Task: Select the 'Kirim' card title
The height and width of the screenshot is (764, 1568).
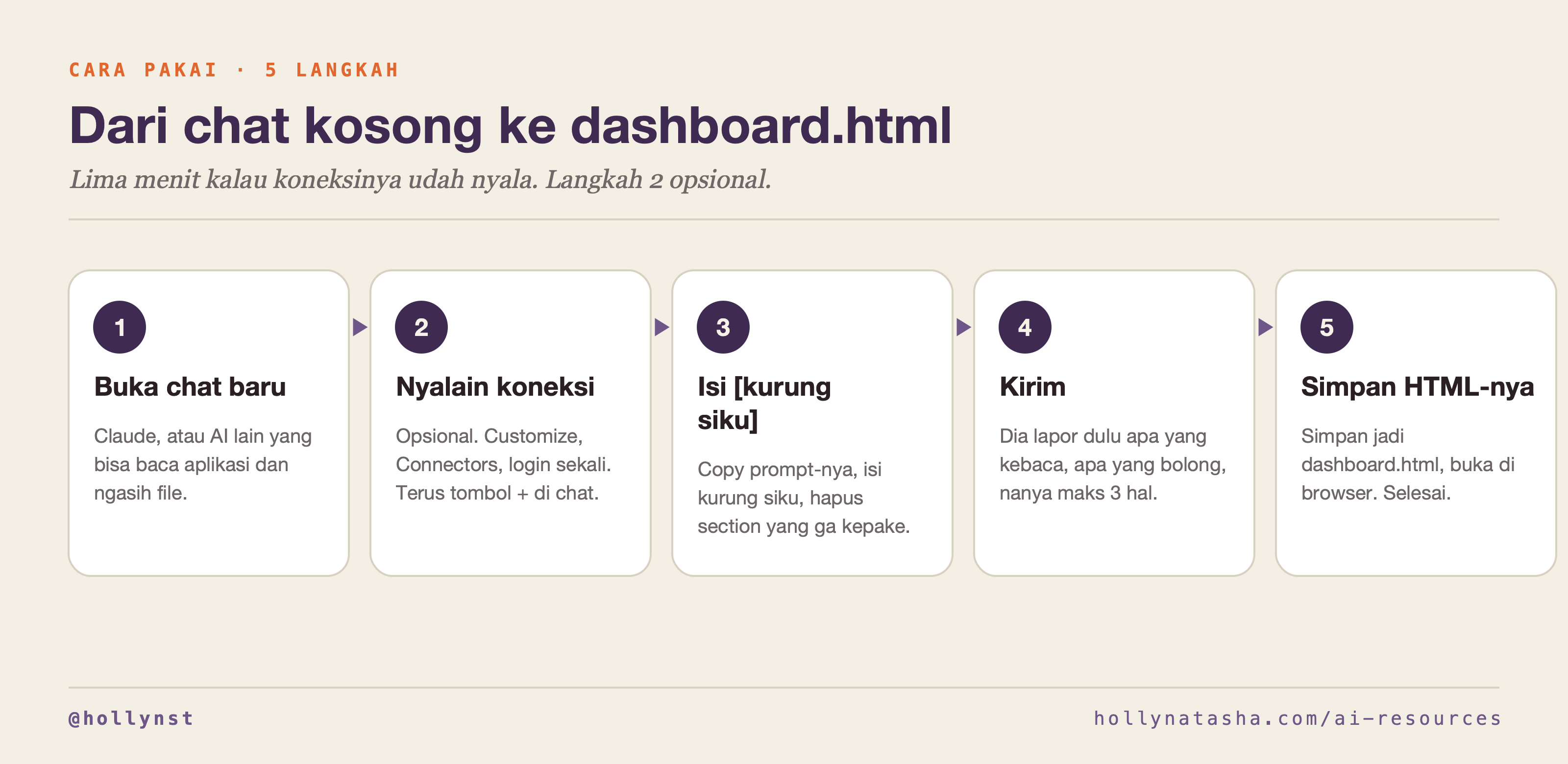Action: (x=1032, y=387)
